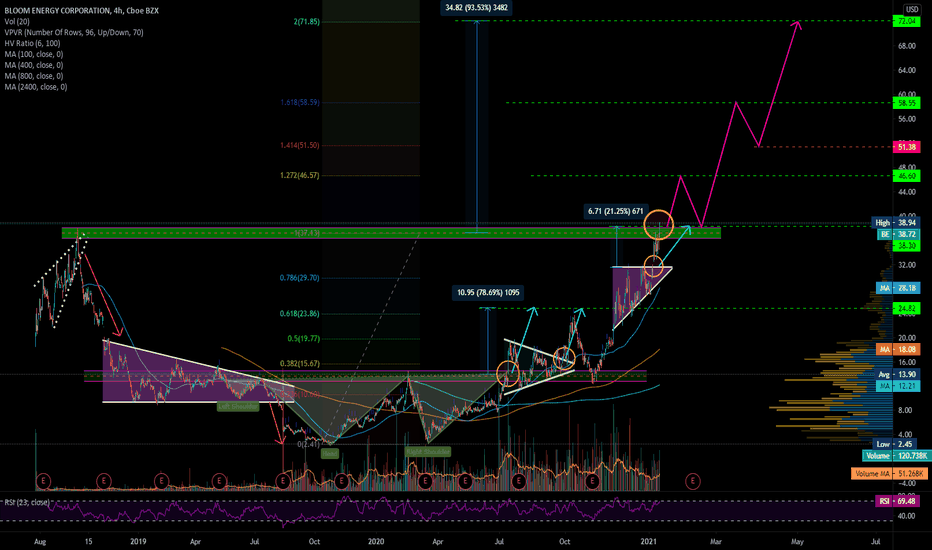Click the BLOOM ENERGY CORPORATION symbol title
Image resolution: width=932 pixels, height=550 pixels.
tap(81, 11)
